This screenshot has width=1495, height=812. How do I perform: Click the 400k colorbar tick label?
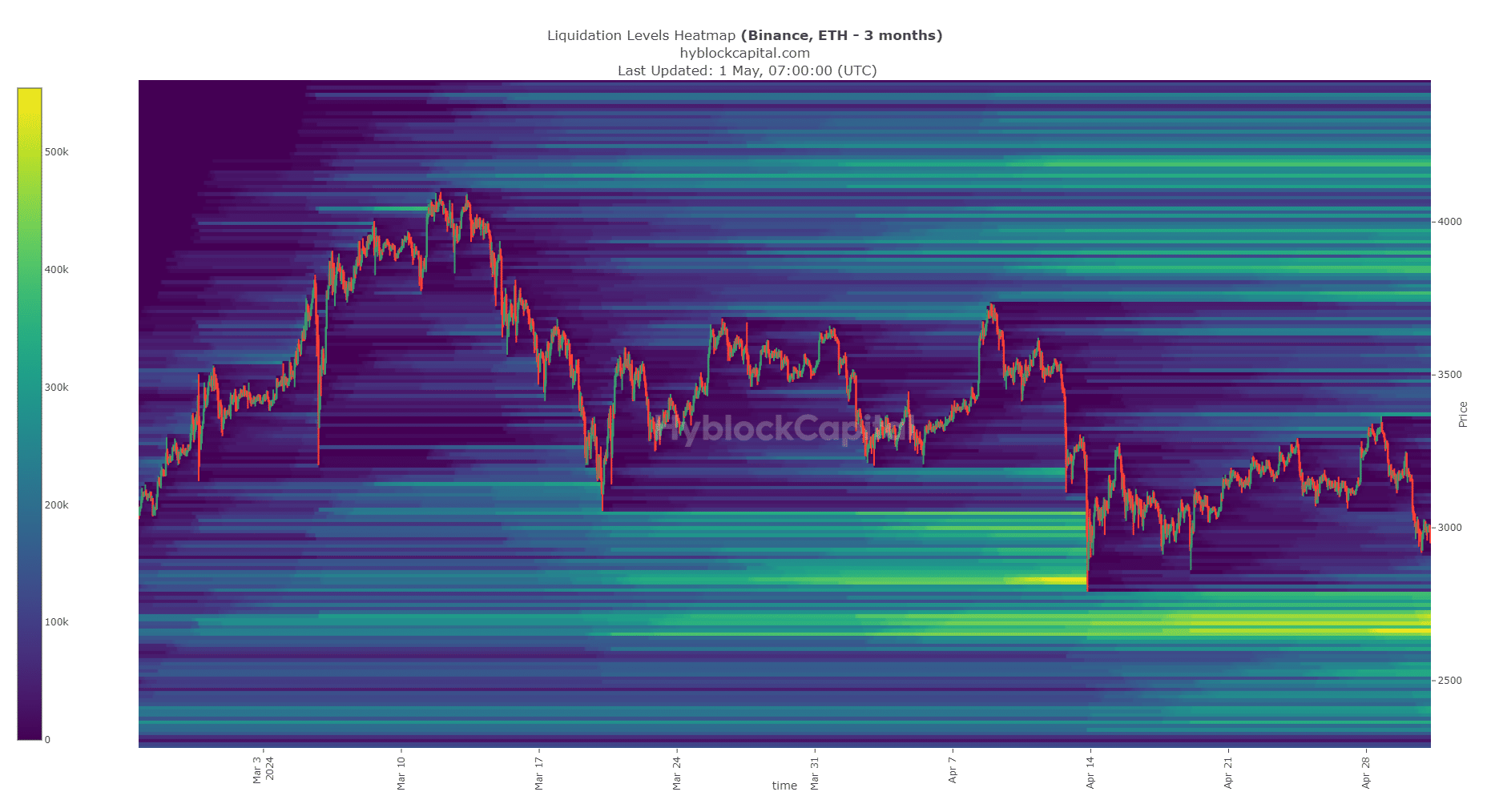(x=56, y=270)
